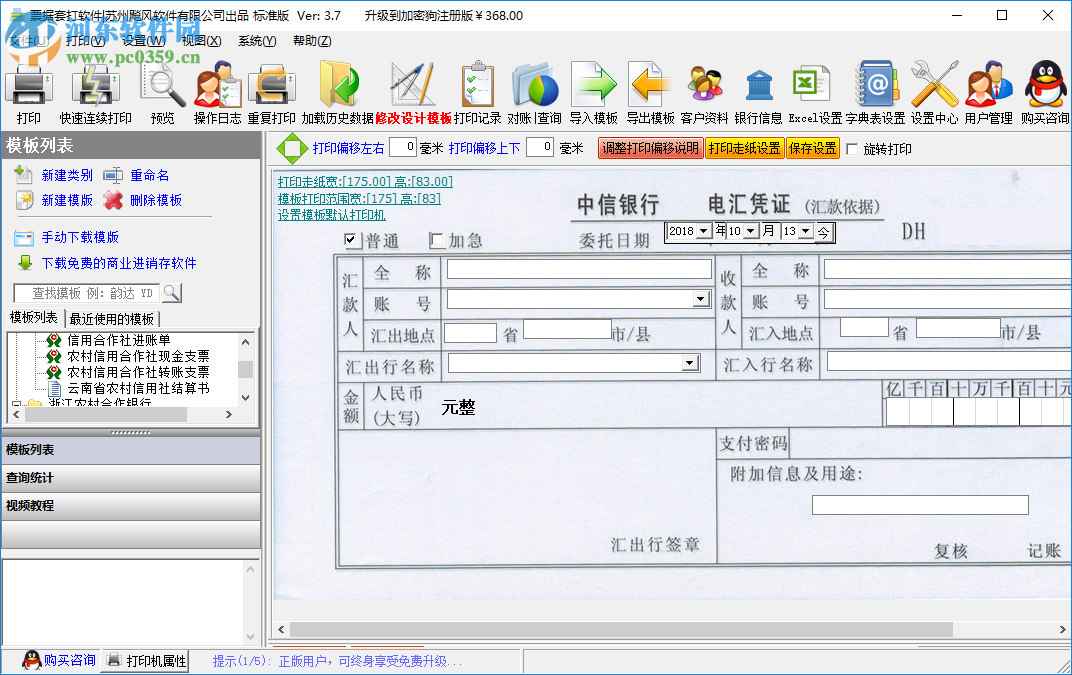Open the day 13 dropdown
Screen dimensions: 1072x675
coord(805,231)
